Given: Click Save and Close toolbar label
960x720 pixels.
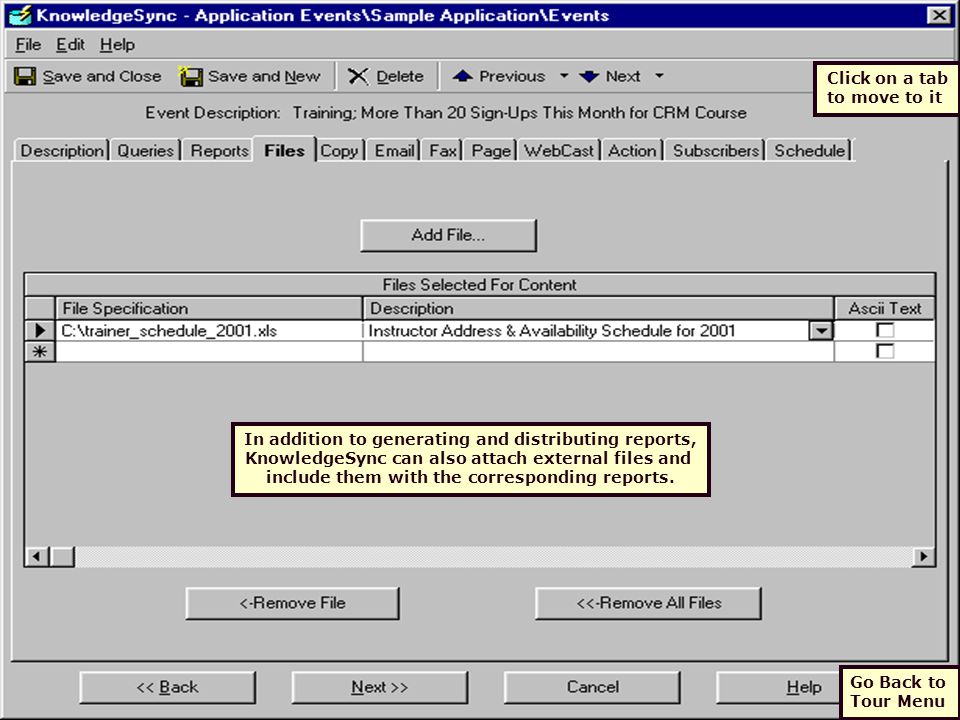Looking at the screenshot, I should click(x=102, y=77).
